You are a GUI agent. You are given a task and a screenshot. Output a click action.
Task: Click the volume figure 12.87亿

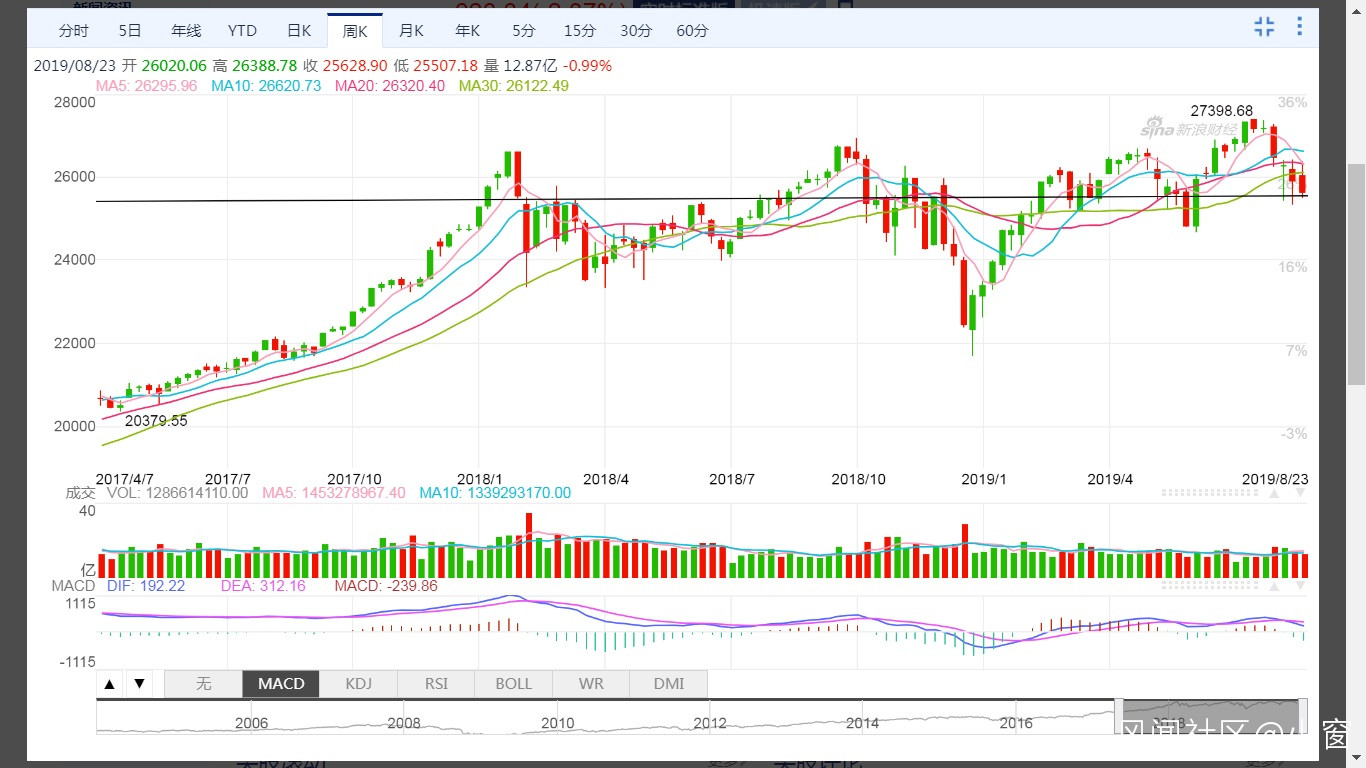pos(530,66)
